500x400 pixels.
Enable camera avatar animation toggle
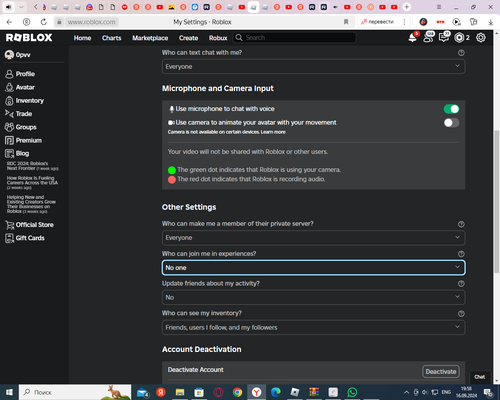click(x=451, y=123)
